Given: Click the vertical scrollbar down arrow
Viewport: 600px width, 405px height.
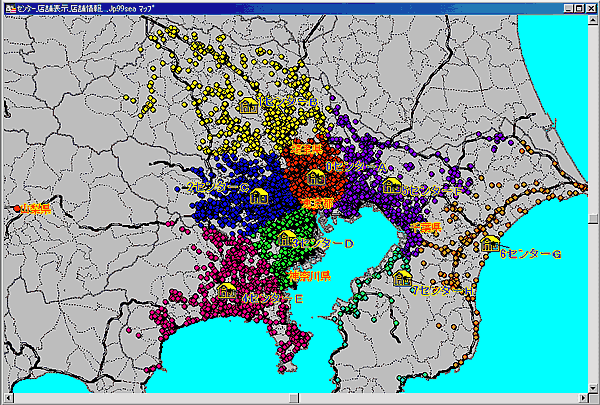Looking at the screenshot, I should [x=593, y=388].
